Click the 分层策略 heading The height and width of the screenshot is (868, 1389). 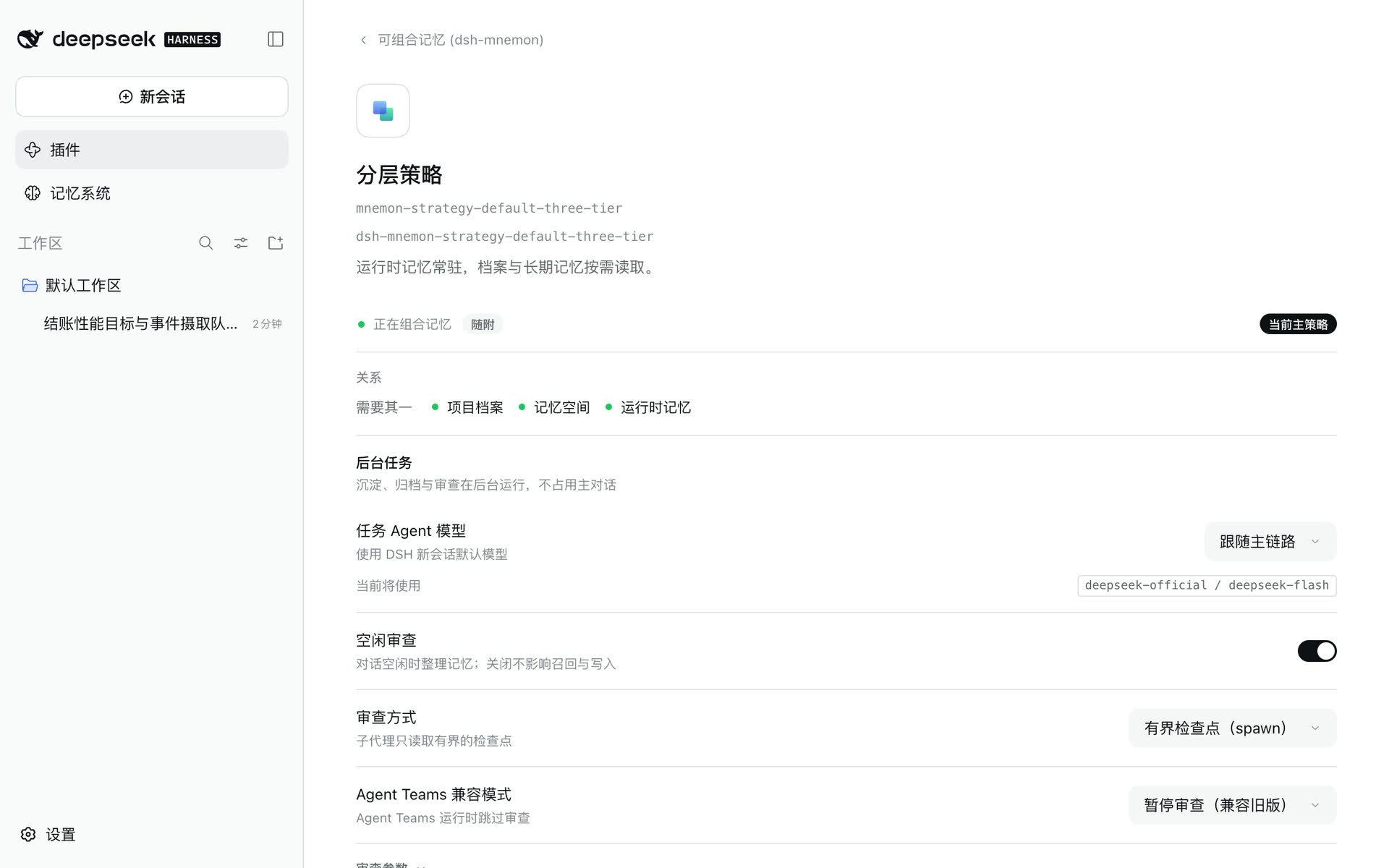coord(399,175)
